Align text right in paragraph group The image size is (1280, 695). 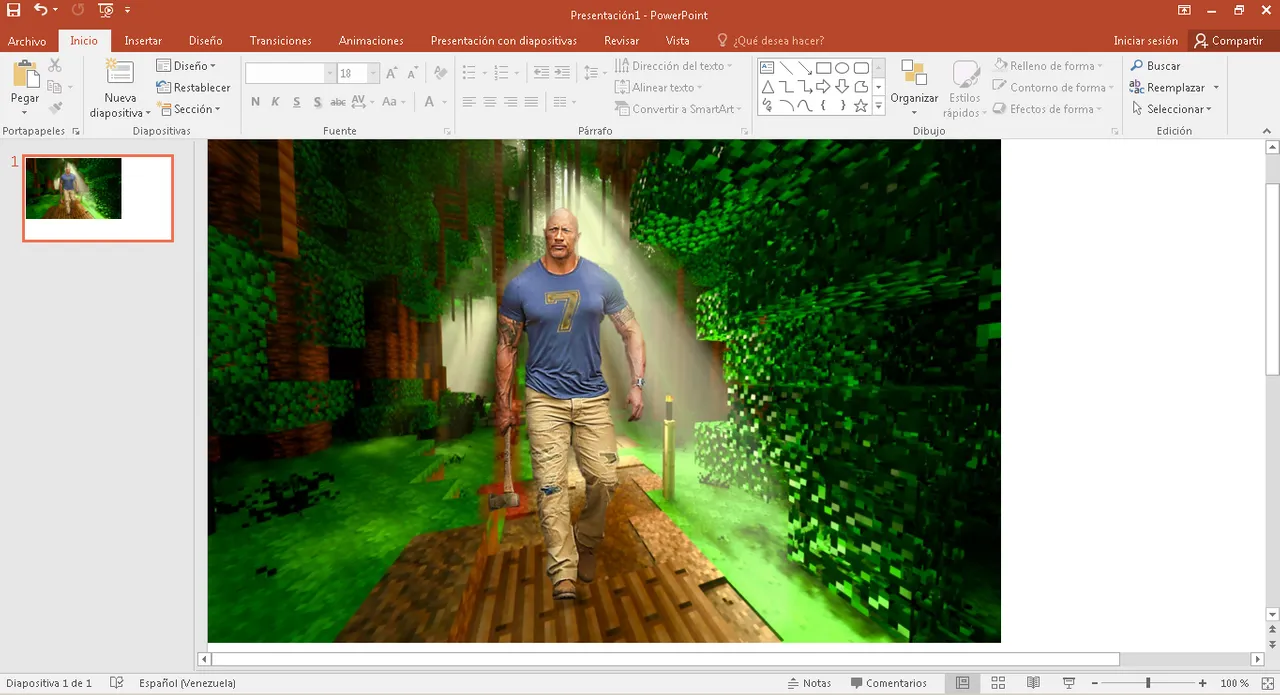(511, 102)
